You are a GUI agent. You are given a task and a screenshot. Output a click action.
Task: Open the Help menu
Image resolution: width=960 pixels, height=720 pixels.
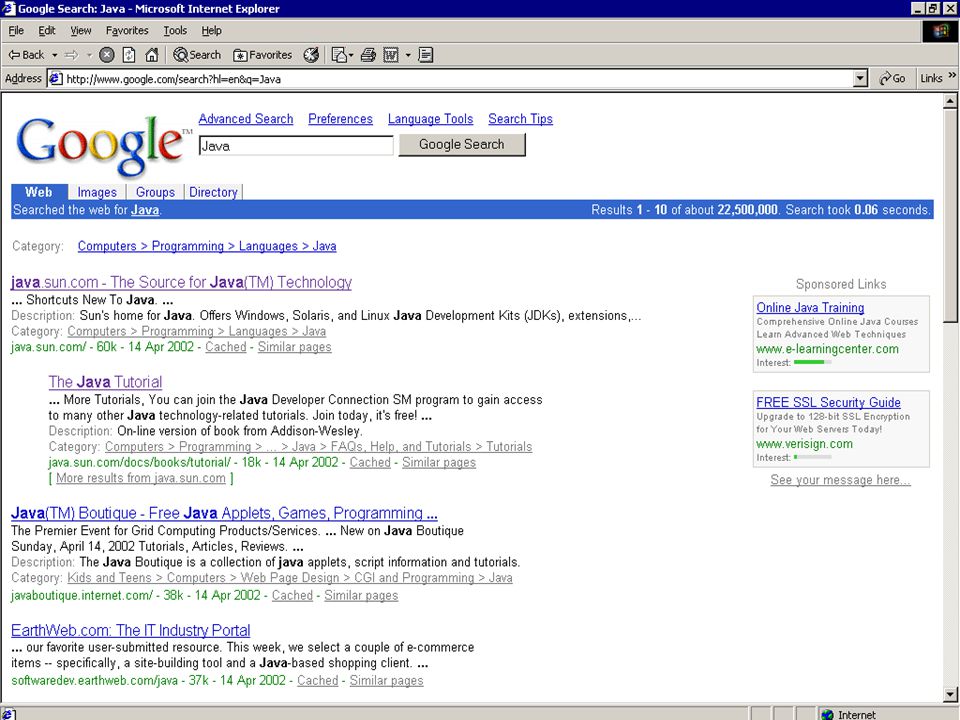point(211,31)
